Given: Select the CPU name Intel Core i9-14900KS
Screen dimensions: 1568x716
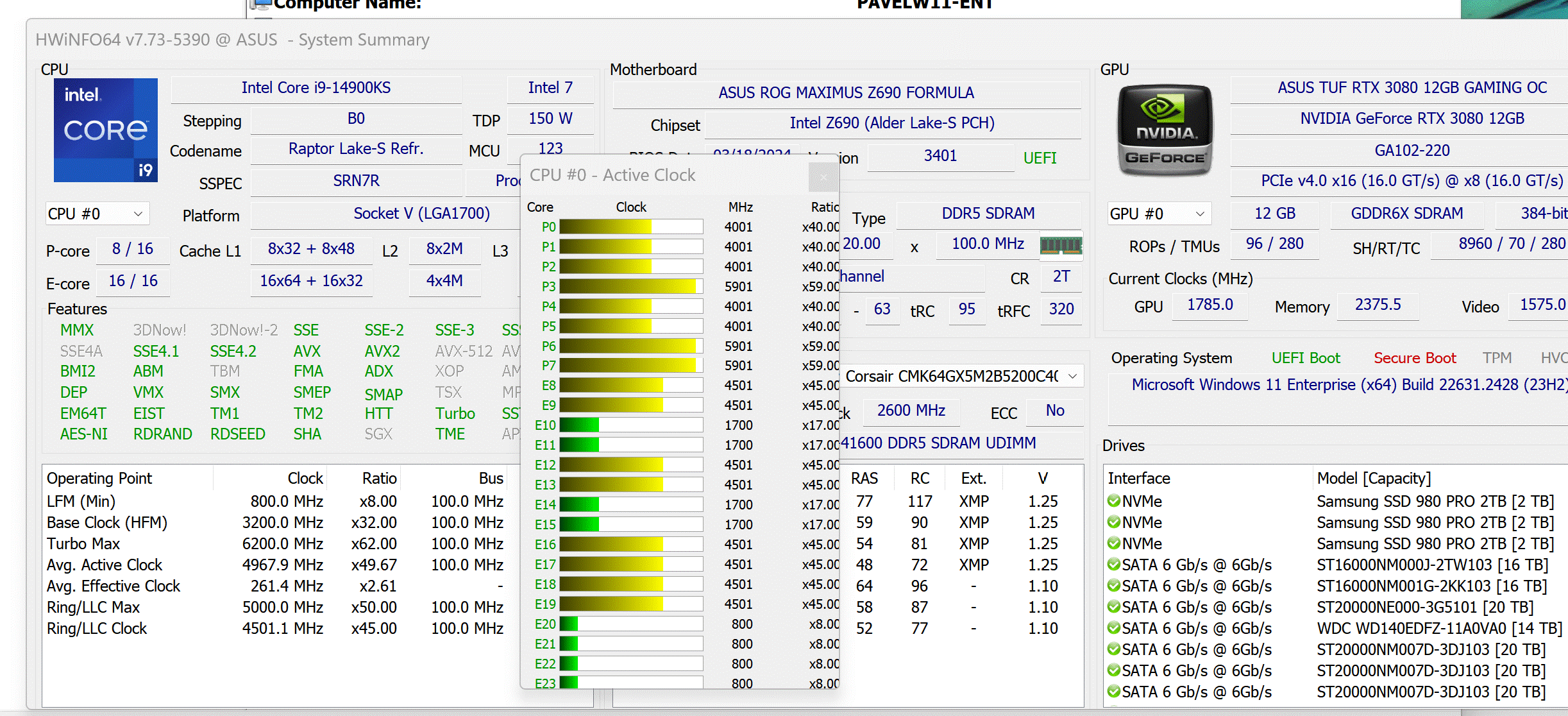Looking at the screenshot, I should tap(316, 88).
